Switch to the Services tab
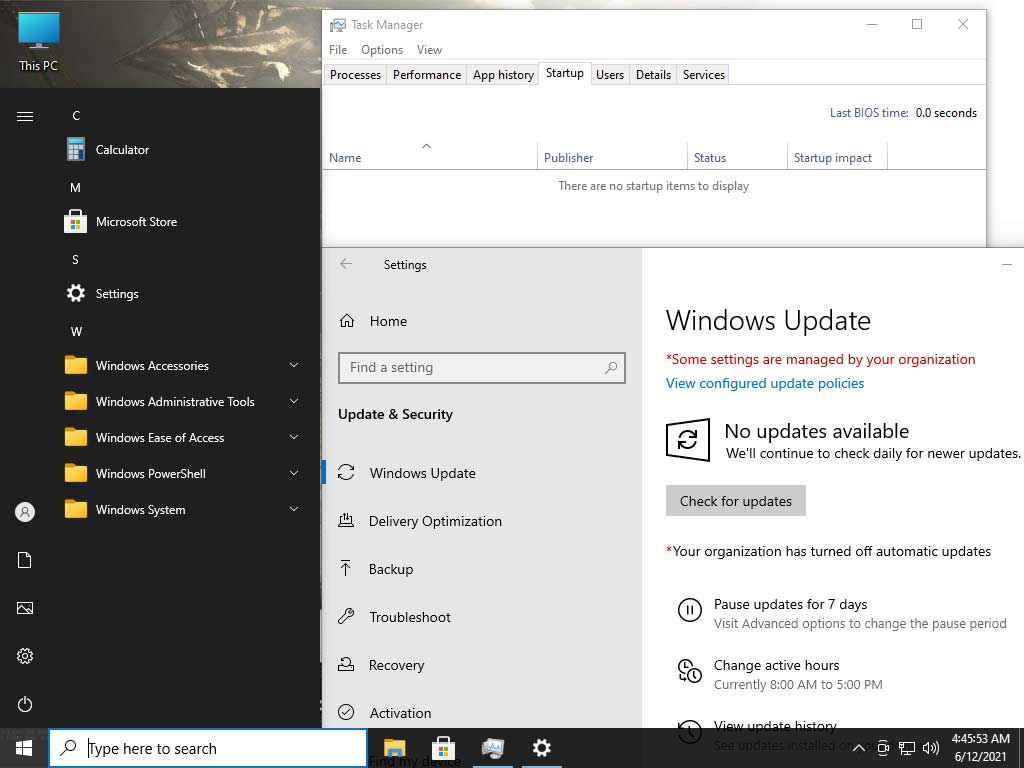 (703, 74)
